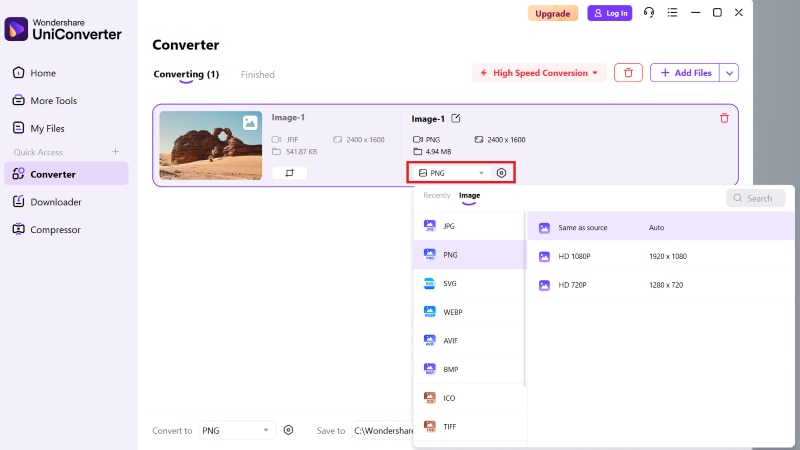The height and width of the screenshot is (450, 800).
Task: Expand the Add Files arrow dropdown
Action: click(x=730, y=73)
